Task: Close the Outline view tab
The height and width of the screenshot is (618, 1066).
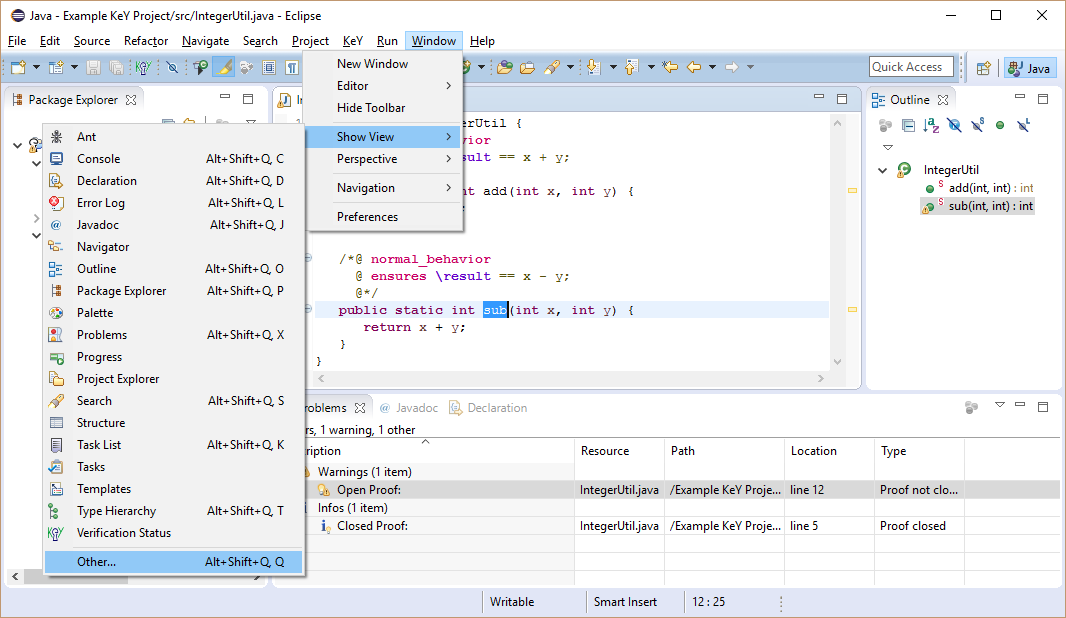Action: [943, 100]
